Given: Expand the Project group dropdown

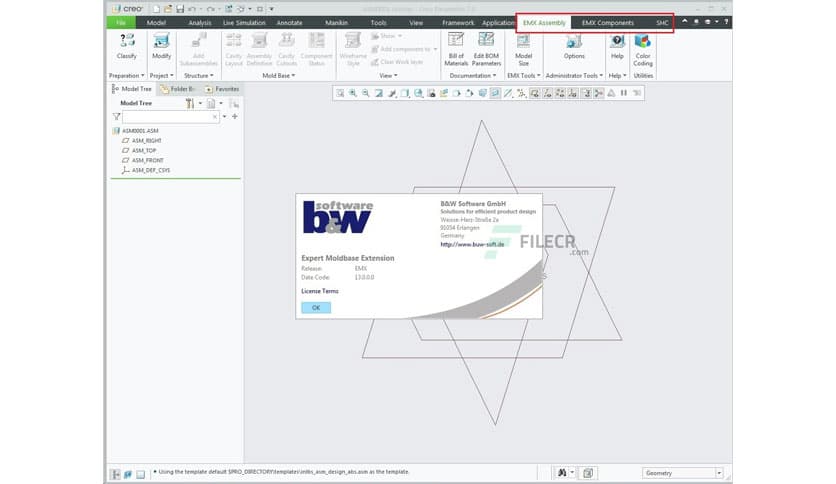Looking at the screenshot, I should click(x=162, y=76).
